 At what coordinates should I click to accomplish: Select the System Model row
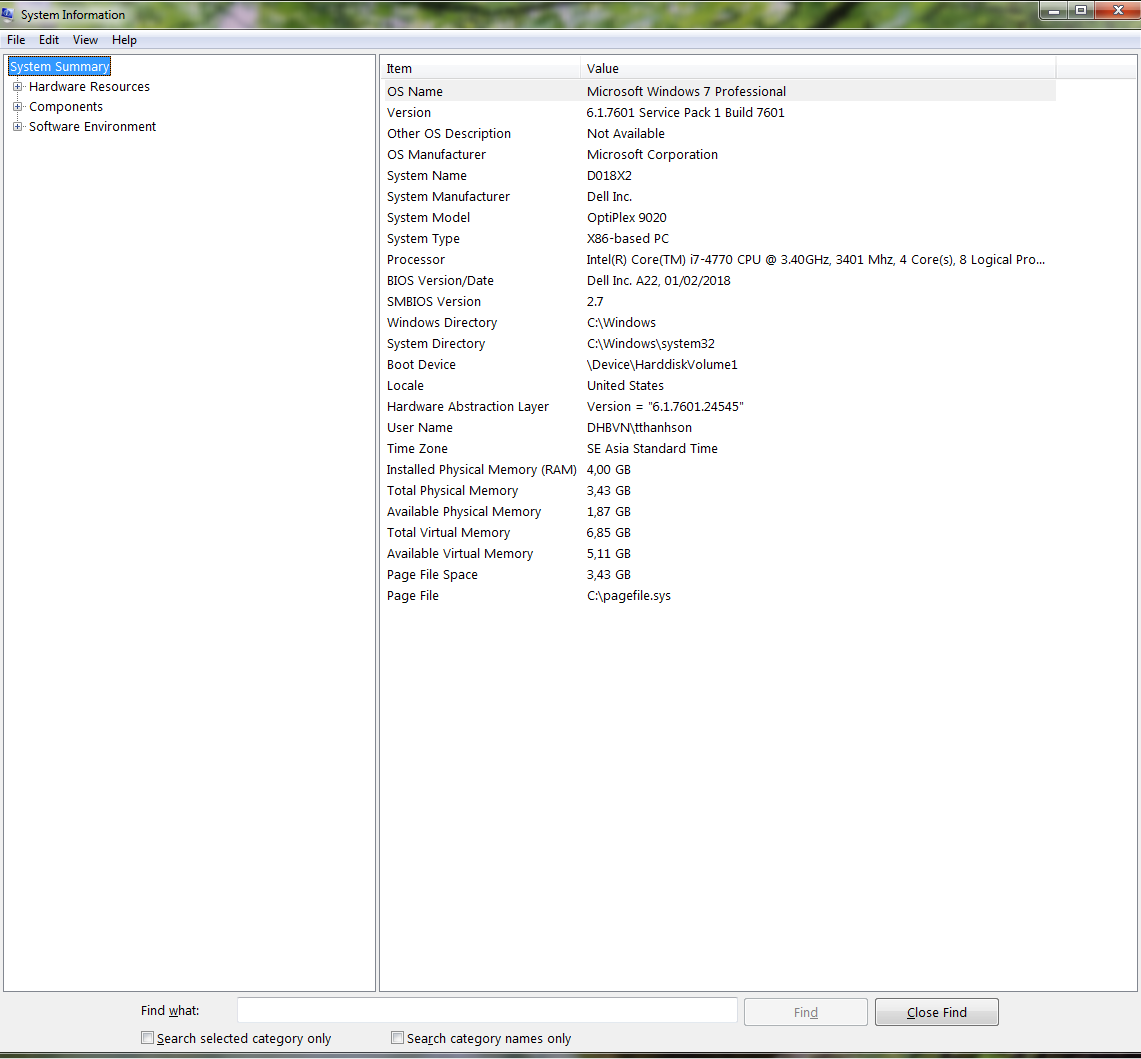pos(719,218)
